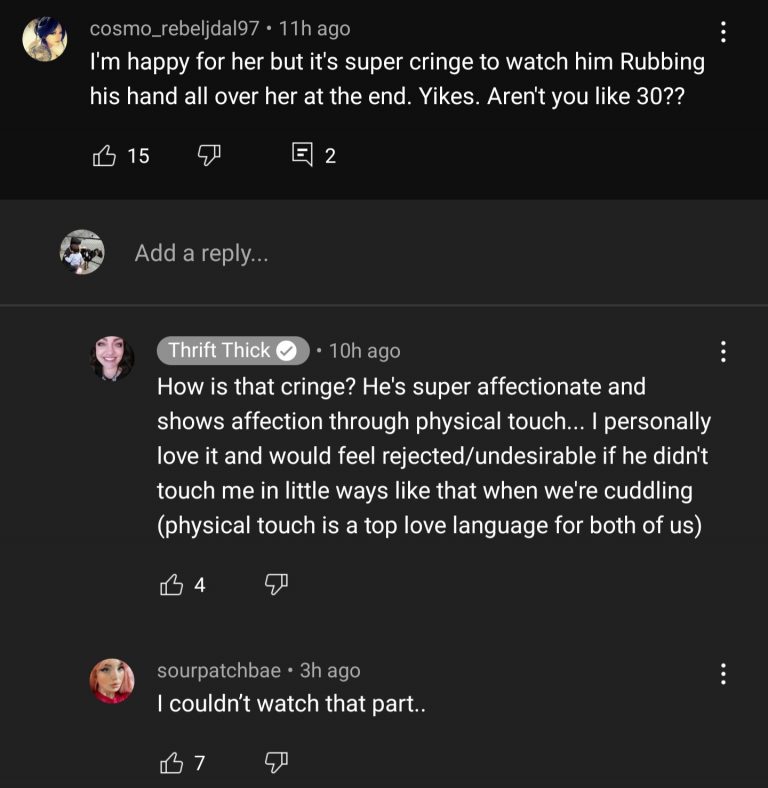This screenshot has height=788, width=768.
Task: Select the 15 likes count
Action: click(x=138, y=156)
